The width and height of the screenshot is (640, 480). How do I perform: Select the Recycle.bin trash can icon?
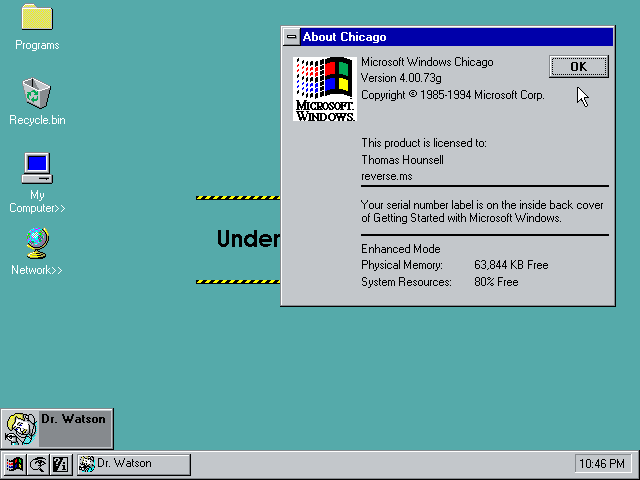click(x=37, y=93)
